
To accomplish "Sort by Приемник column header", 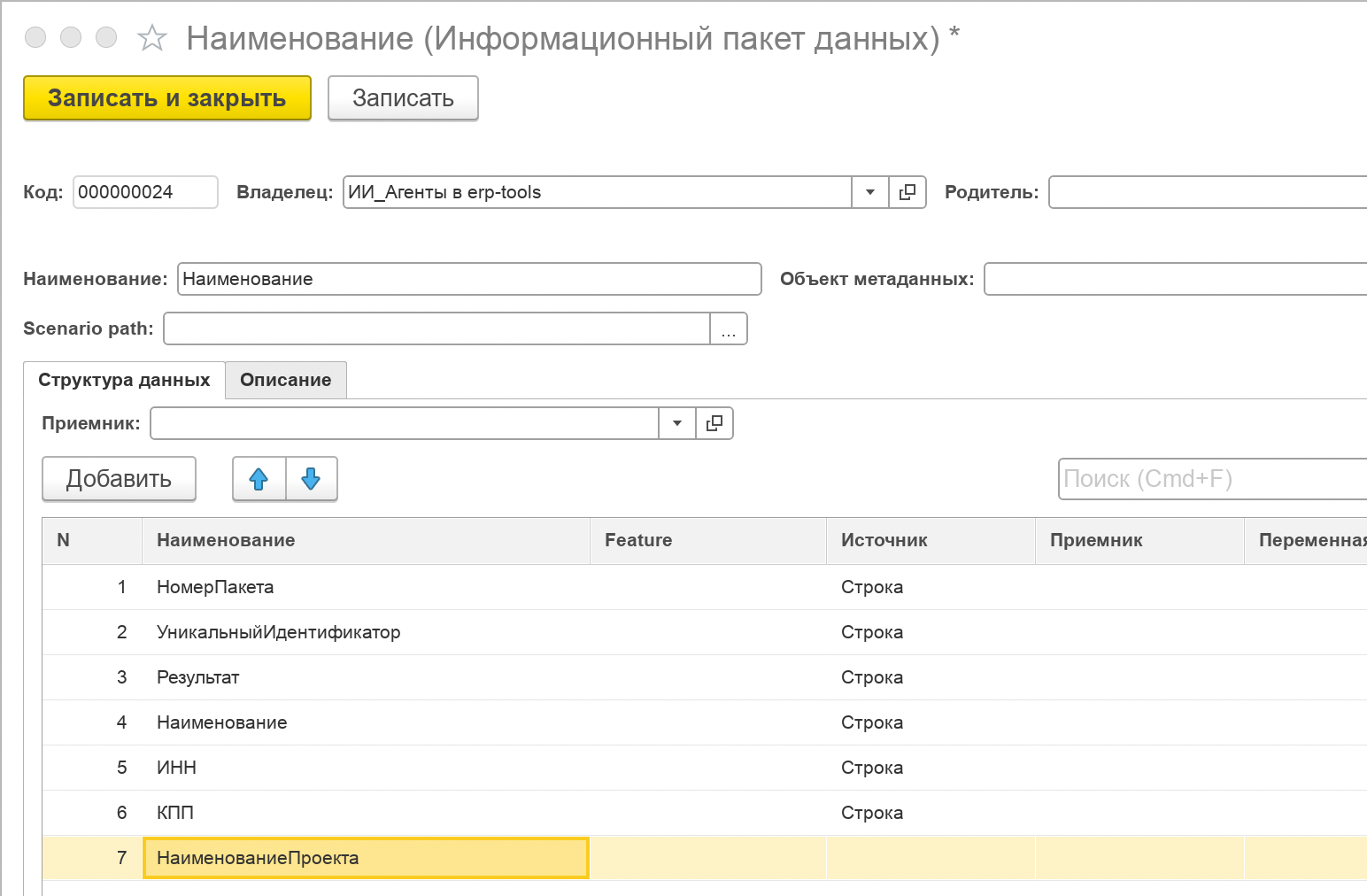I will (1139, 540).
